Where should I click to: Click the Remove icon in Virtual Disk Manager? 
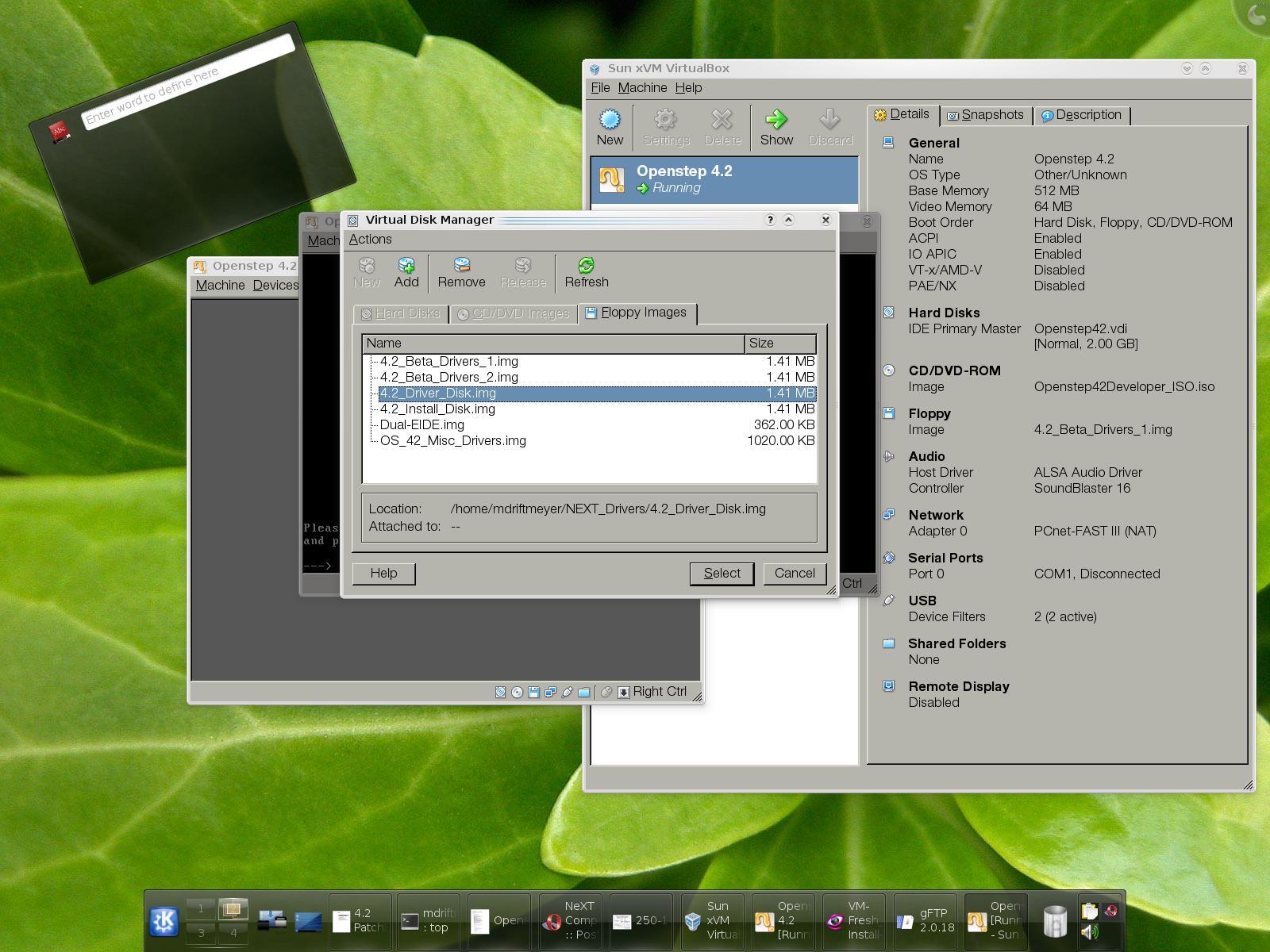coord(461,273)
